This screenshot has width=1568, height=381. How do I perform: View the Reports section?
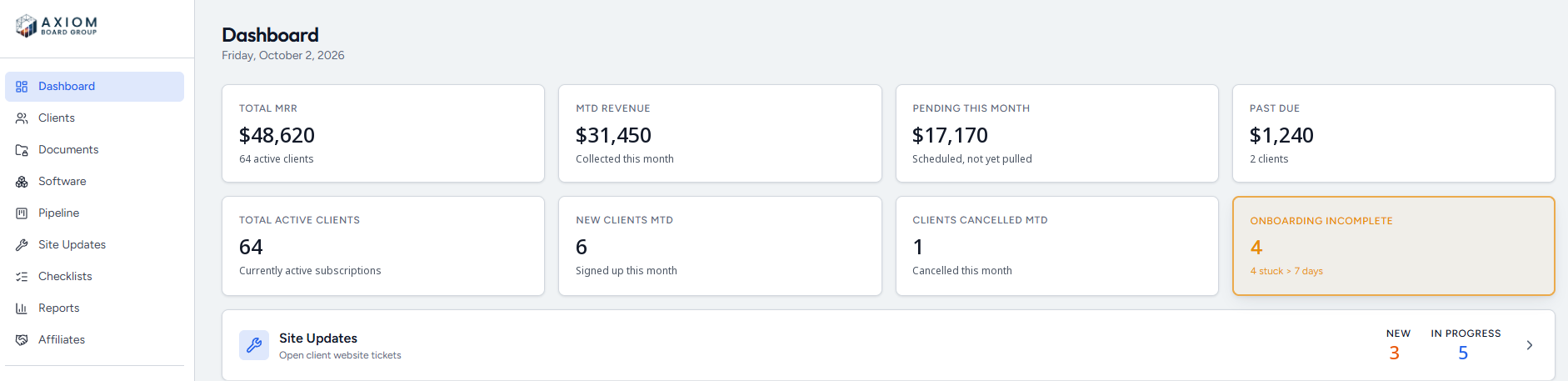(x=94, y=308)
